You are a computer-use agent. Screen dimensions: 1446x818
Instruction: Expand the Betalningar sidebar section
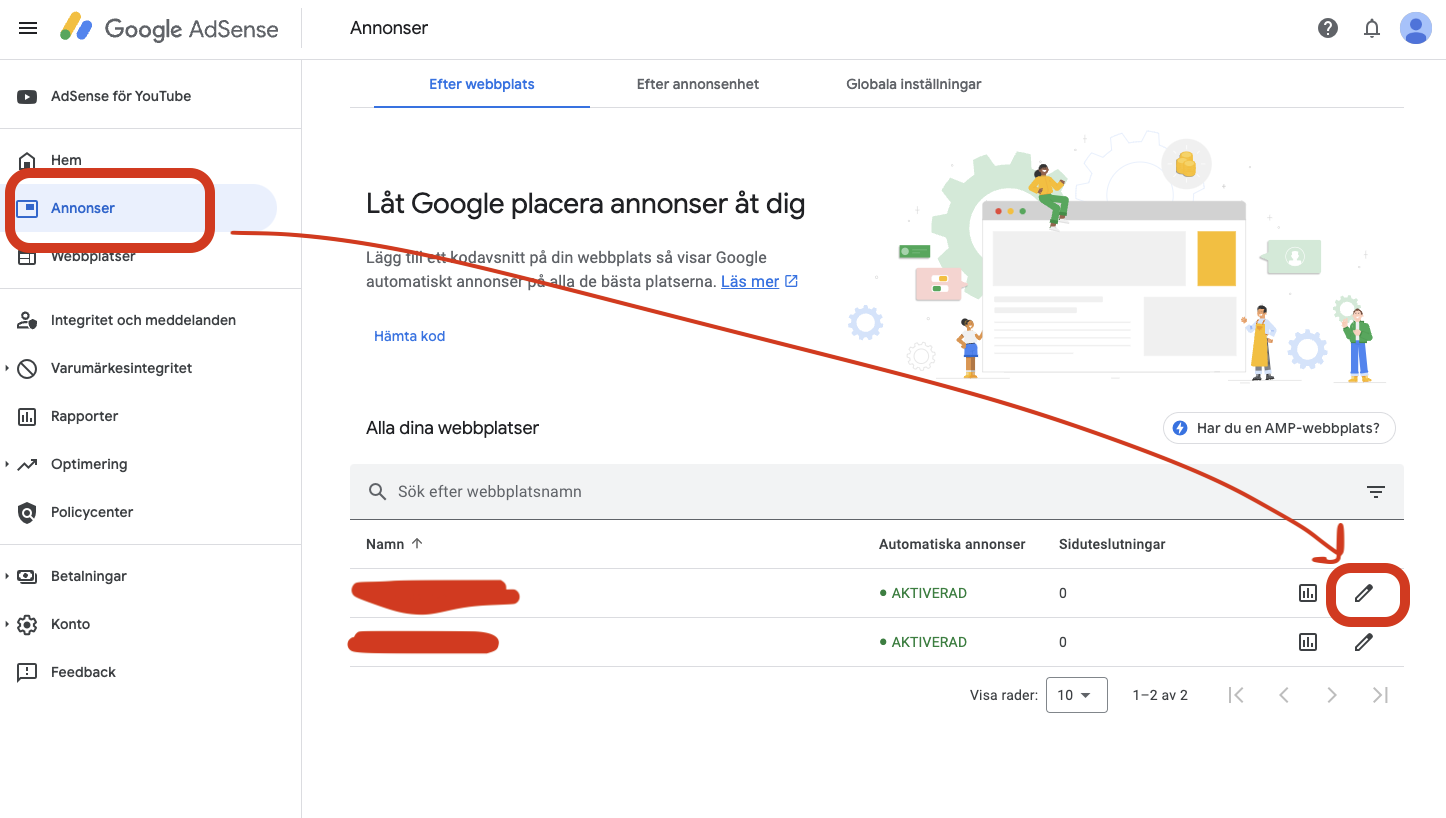click(8, 576)
